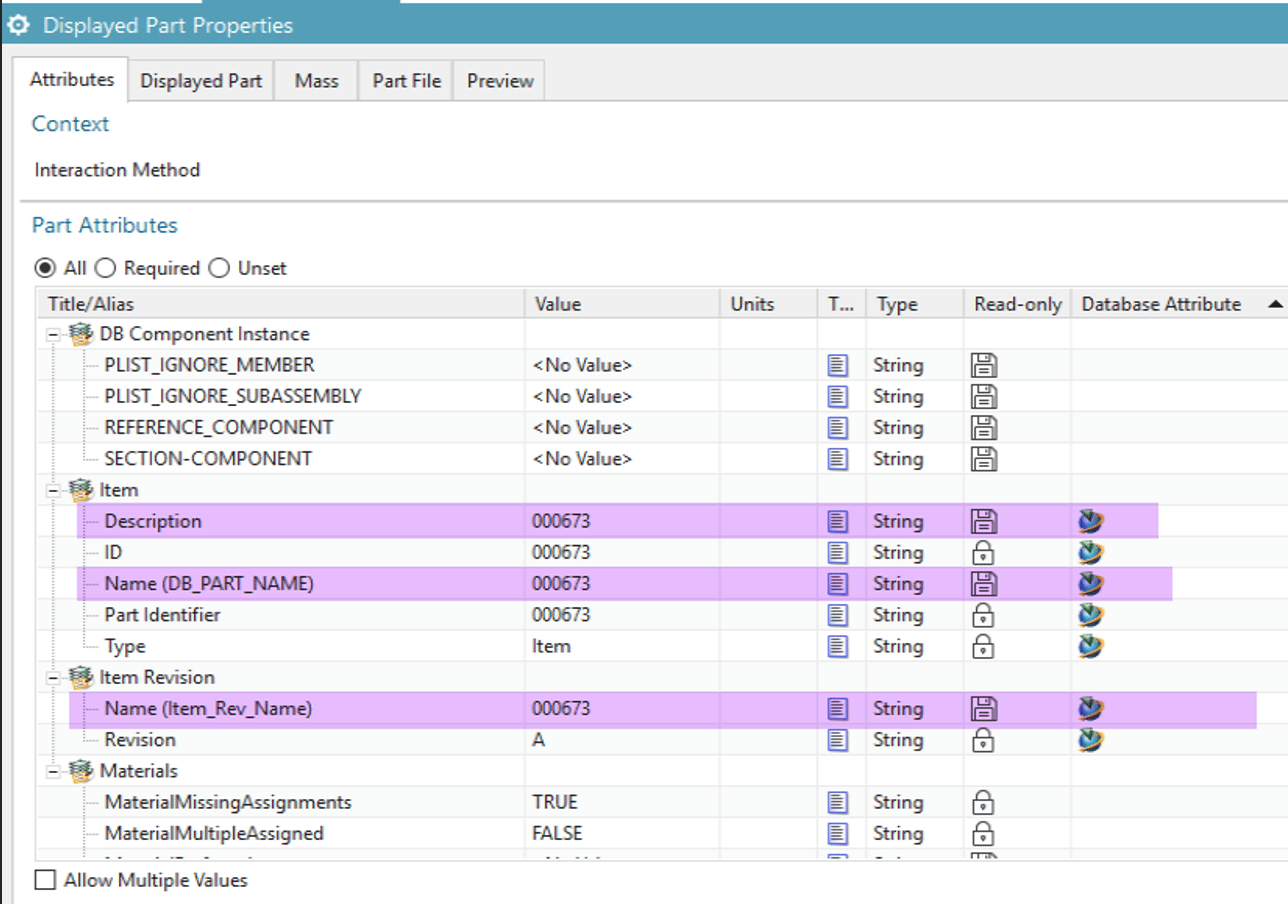1288x904 pixels.
Task: Click the PLIST_IGNORE_SUBASSEMBLY row save icon
Action: pos(984,396)
